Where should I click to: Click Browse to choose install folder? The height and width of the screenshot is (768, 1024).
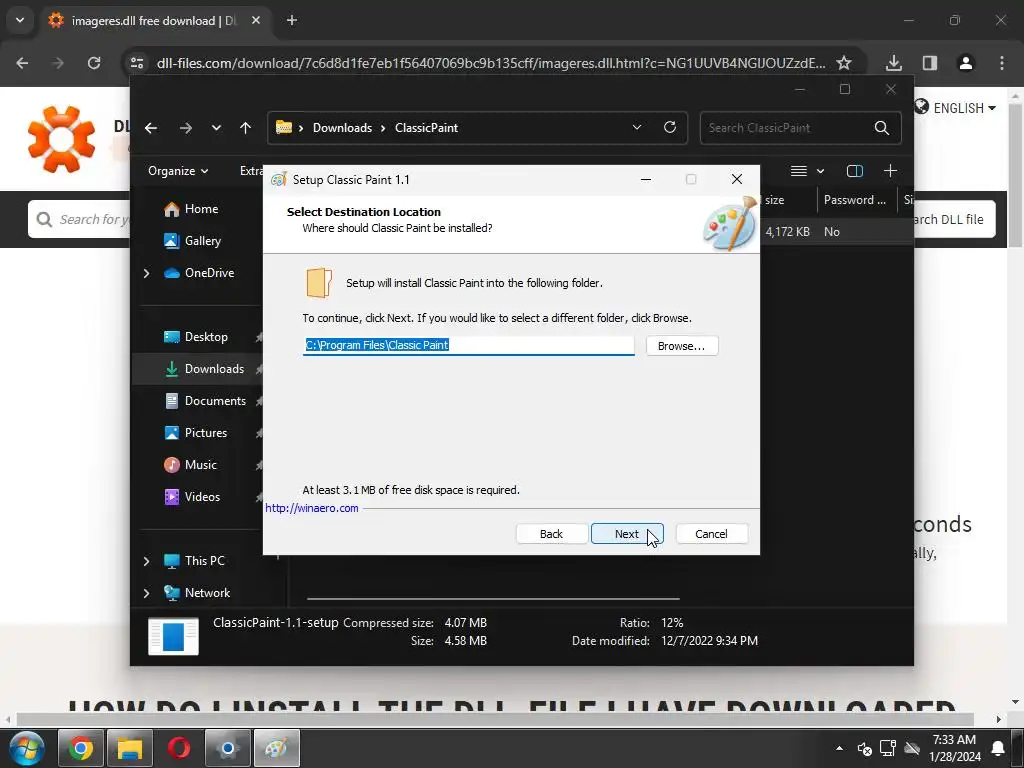pos(682,345)
